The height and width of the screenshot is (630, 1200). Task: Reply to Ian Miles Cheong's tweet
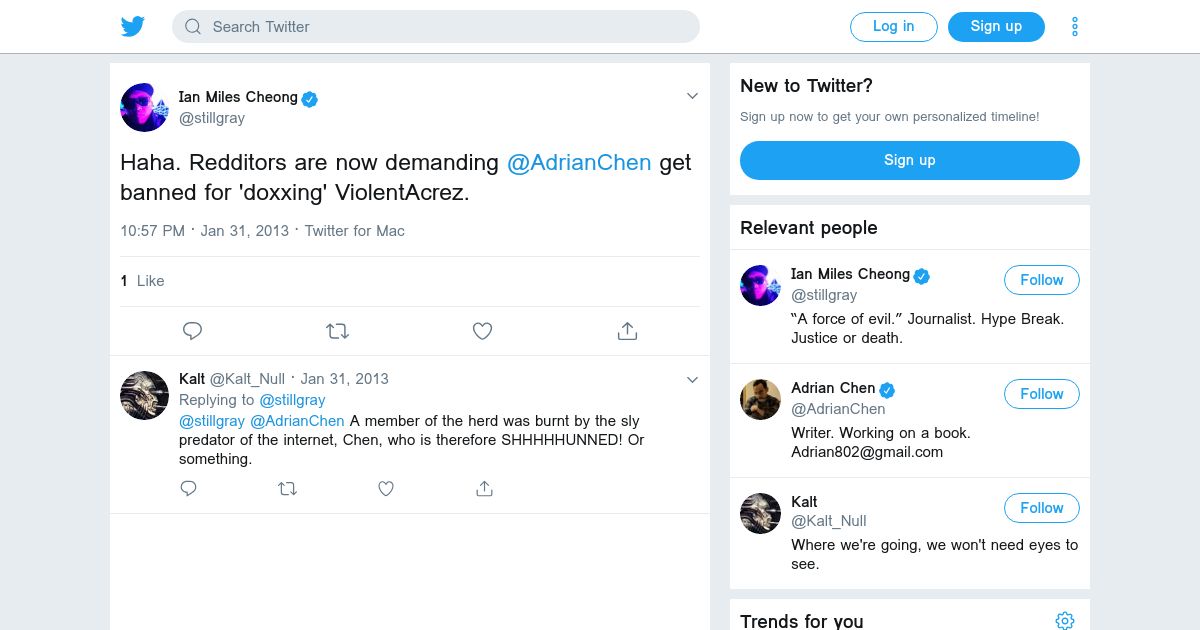coord(193,331)
